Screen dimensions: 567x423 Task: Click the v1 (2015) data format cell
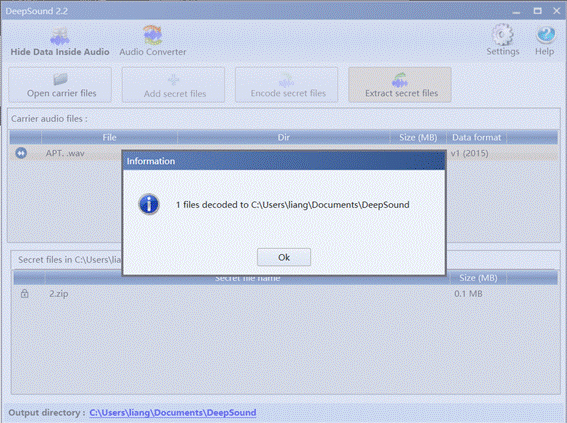coord(469,153)
